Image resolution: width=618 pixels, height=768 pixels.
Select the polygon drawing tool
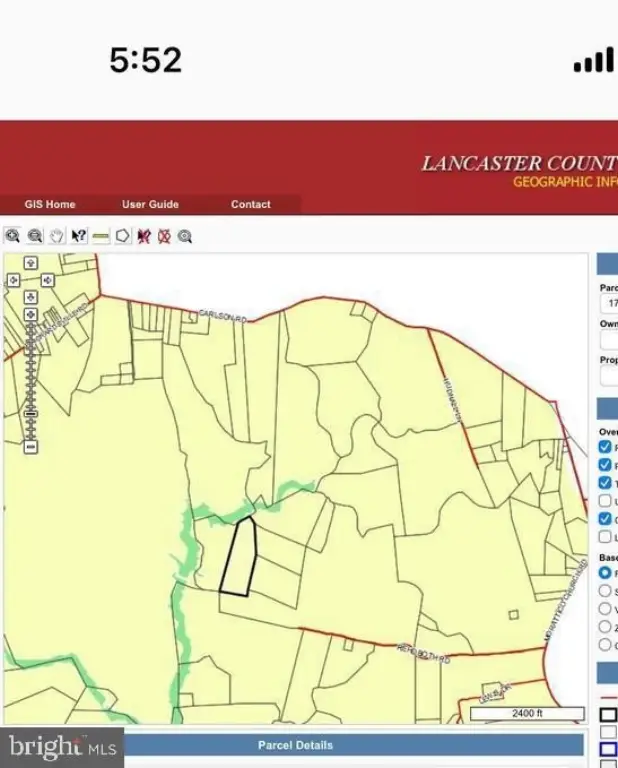click(122, 236)
